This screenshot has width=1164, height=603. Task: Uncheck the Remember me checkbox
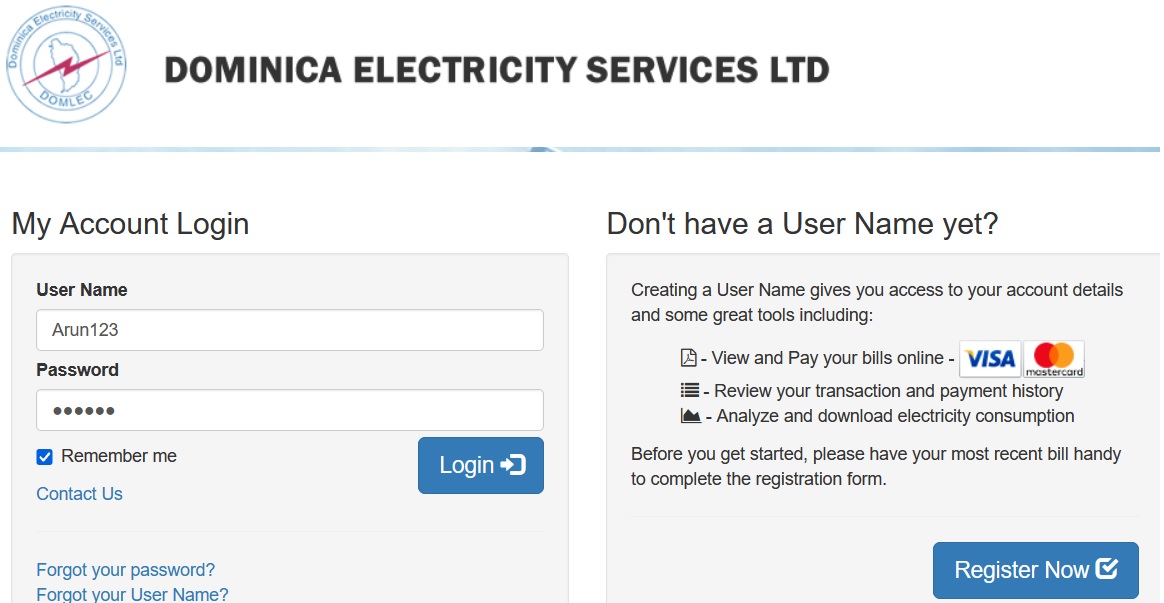tap(44, 457)
